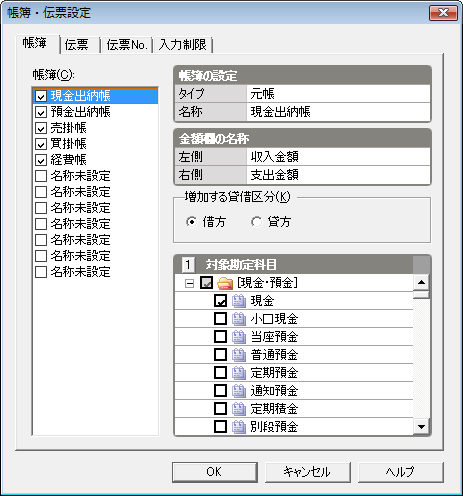Viewport: 463px width, 496px height.
Task: Click the account icon beside 定期預金
Action: coord(239,373)
